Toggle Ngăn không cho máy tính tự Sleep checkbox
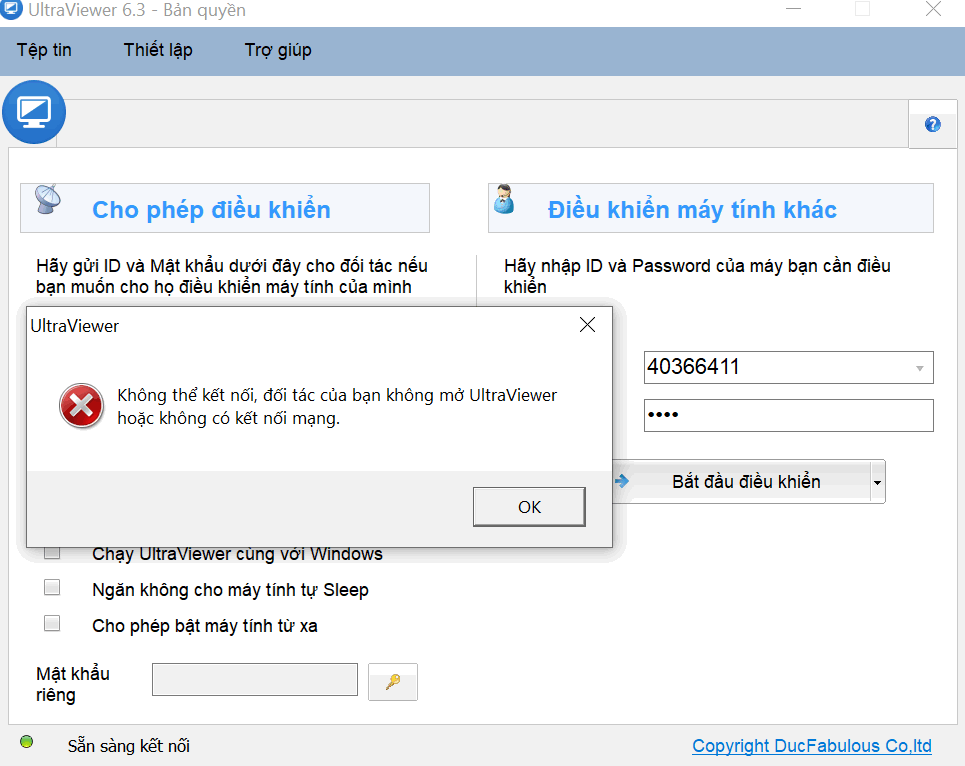The height and width of the screenshot is (766, 965). coord(52,588)
